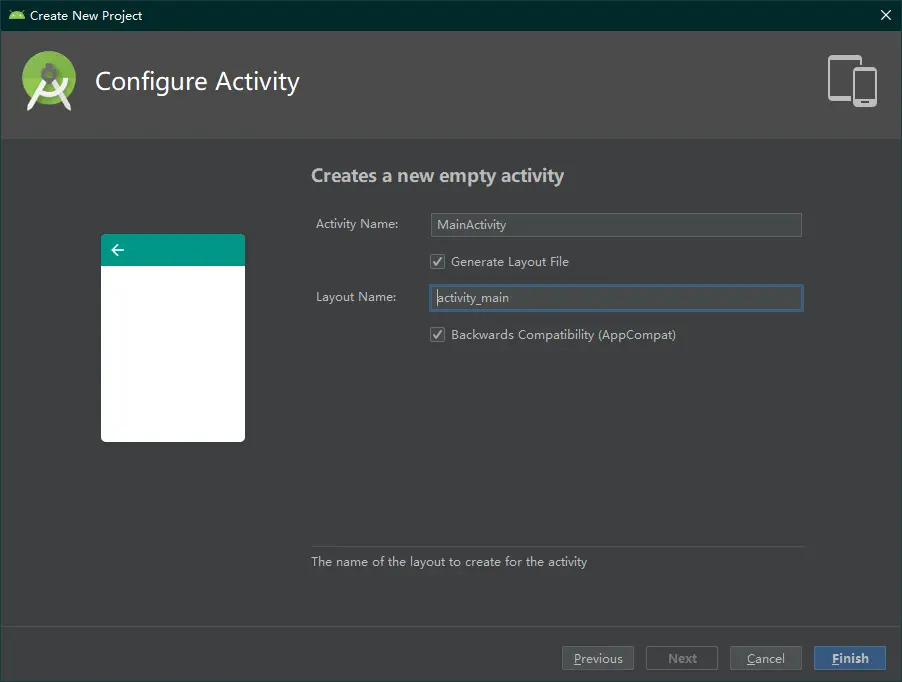Screen dimensions: 902x682
Task: Click the Android Studio logo icon
Action: point(49,81)
